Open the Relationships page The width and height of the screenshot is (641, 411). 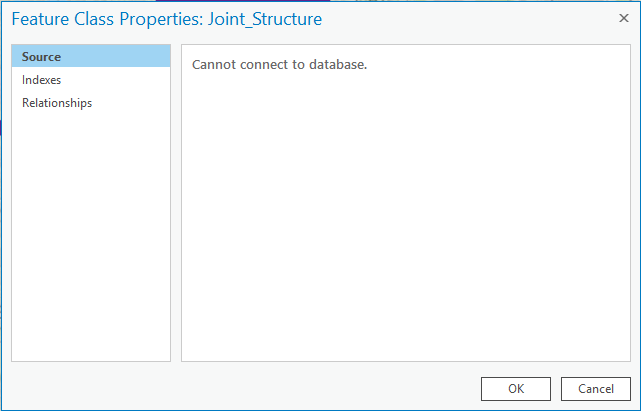point(57,102)
